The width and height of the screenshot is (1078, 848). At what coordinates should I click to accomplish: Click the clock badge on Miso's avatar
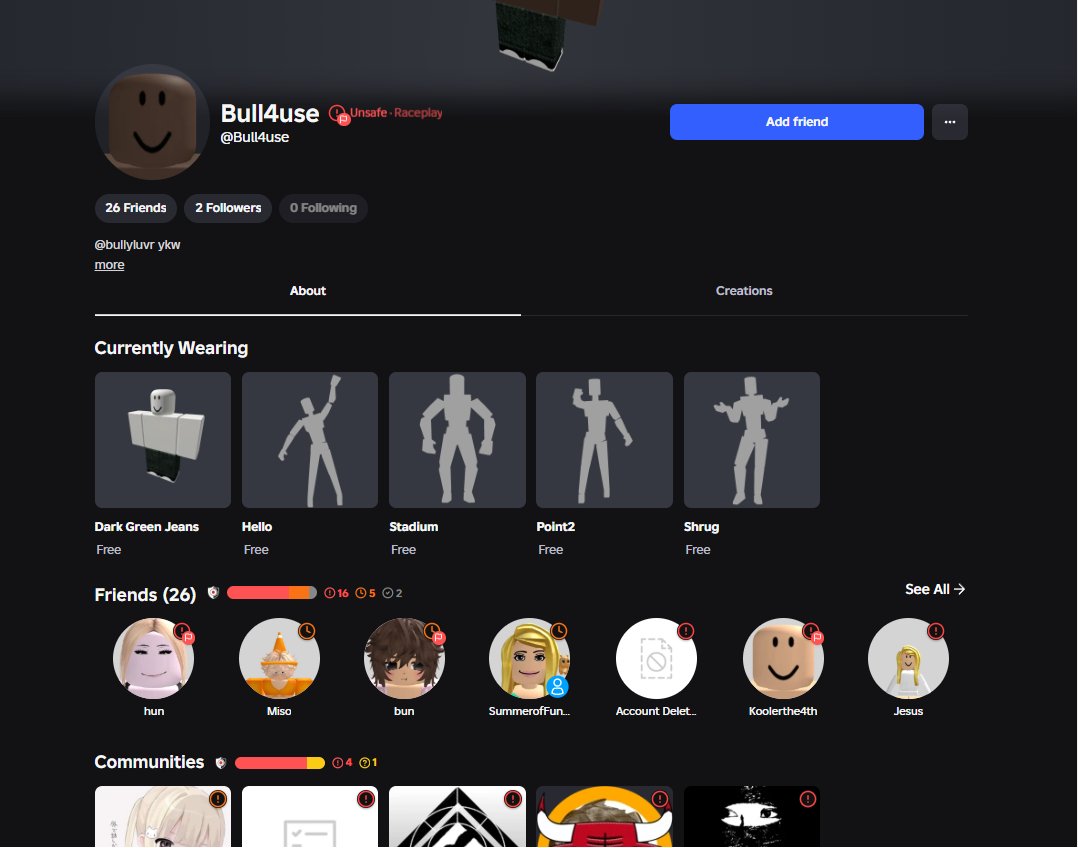click(x=307, y=631)
